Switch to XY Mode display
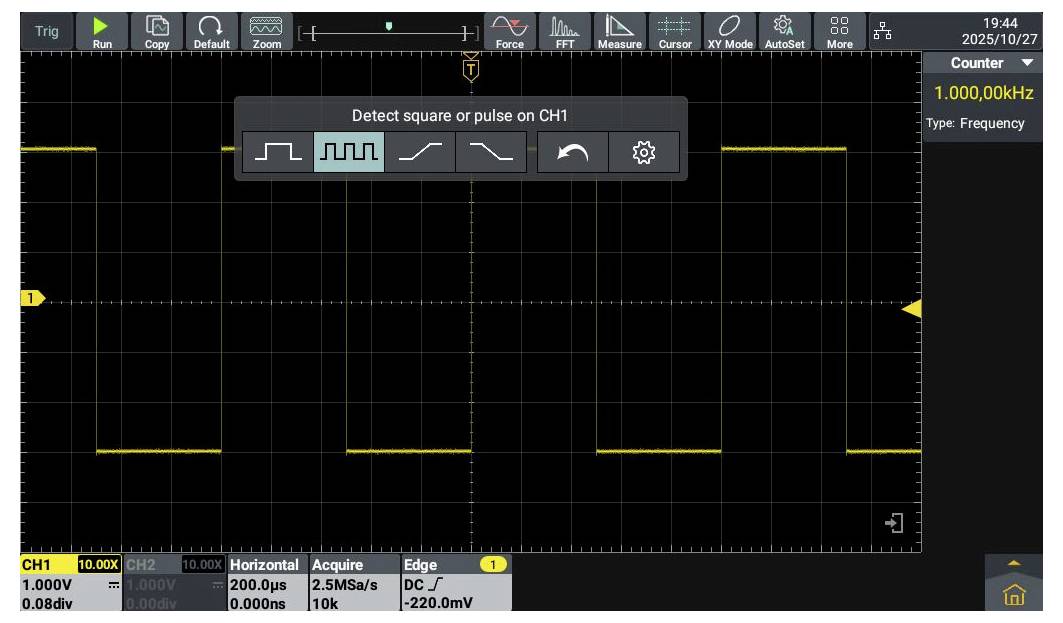The image size is (1063, 623). pyautogui.click(x=730, y=31)
